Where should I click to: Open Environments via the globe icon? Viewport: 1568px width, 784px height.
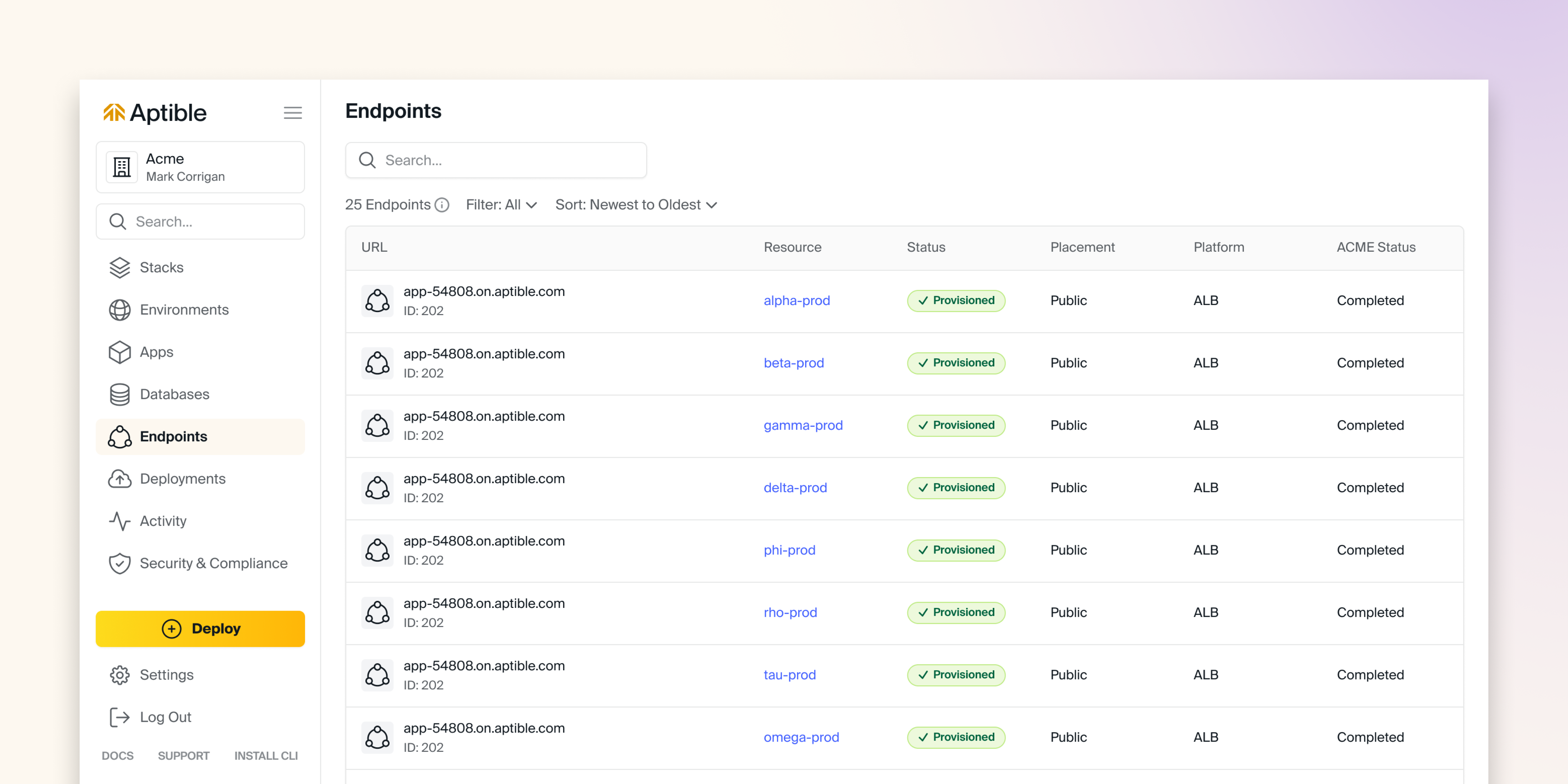(119, 310)
